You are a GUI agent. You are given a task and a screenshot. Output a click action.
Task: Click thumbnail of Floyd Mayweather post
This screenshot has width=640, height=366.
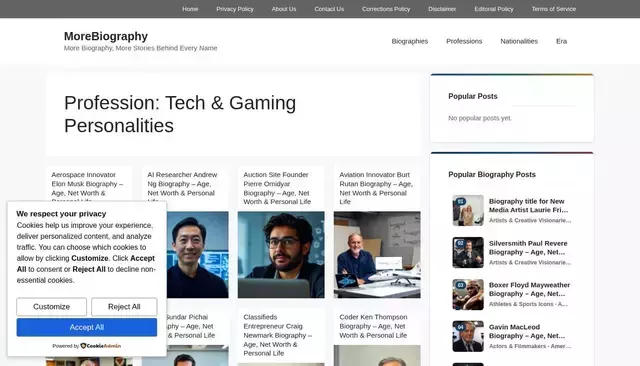tap(468, 295)
